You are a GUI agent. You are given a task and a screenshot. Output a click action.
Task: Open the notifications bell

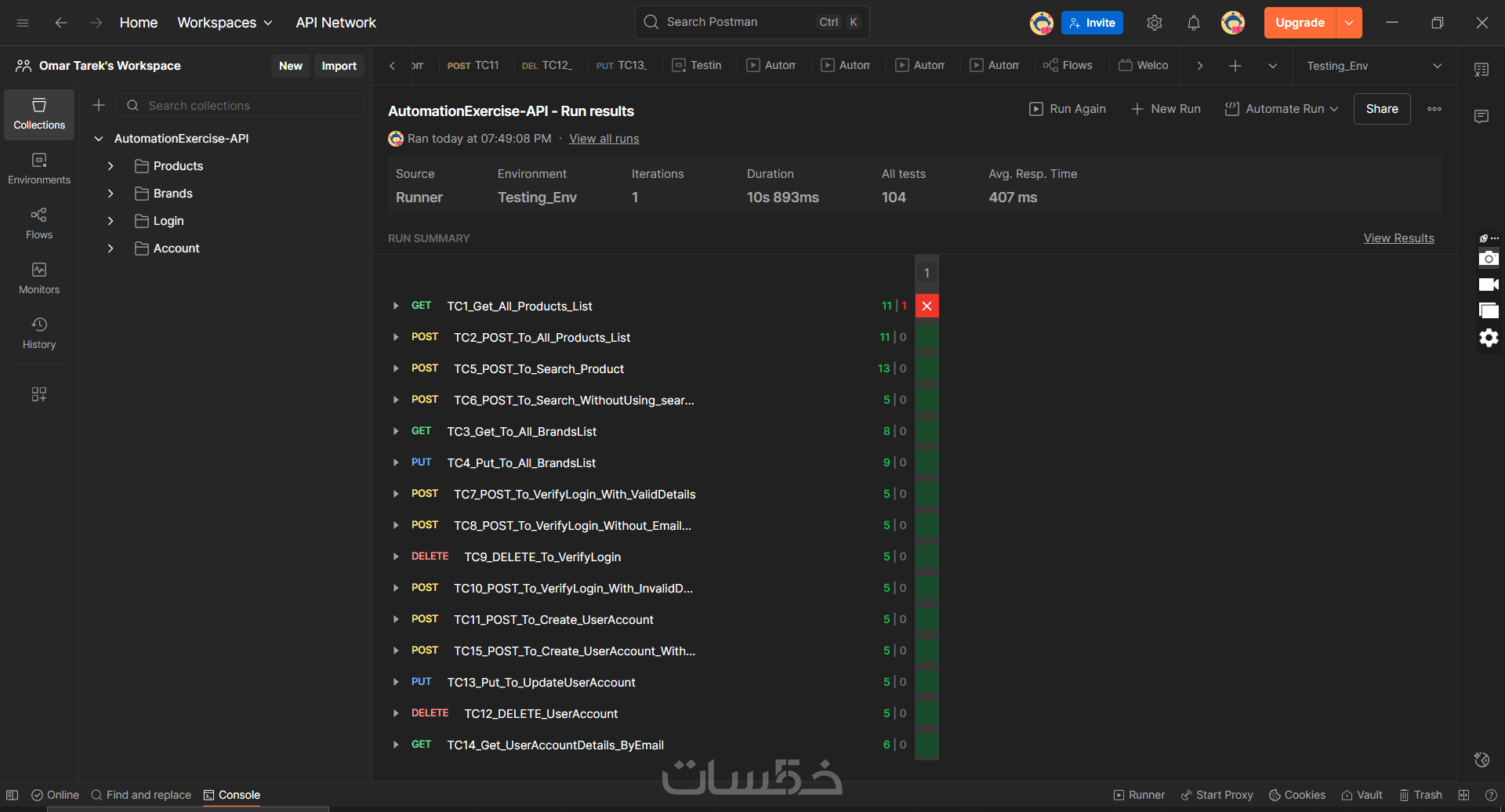click(1193, 23)
